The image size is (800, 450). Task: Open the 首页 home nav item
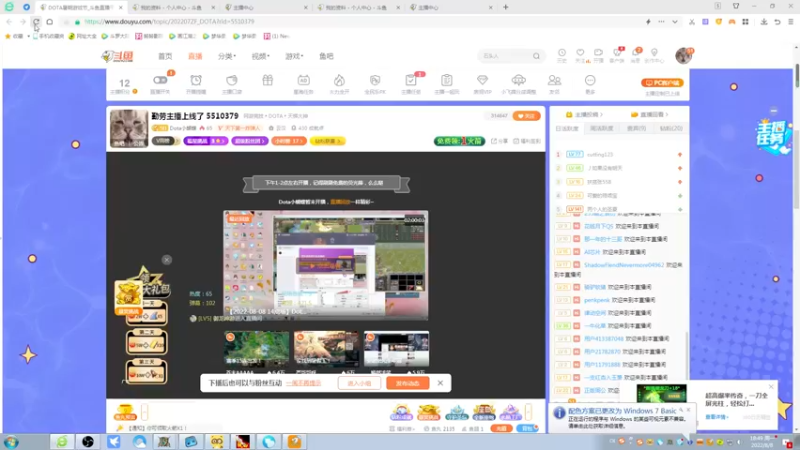coord(165,56)
